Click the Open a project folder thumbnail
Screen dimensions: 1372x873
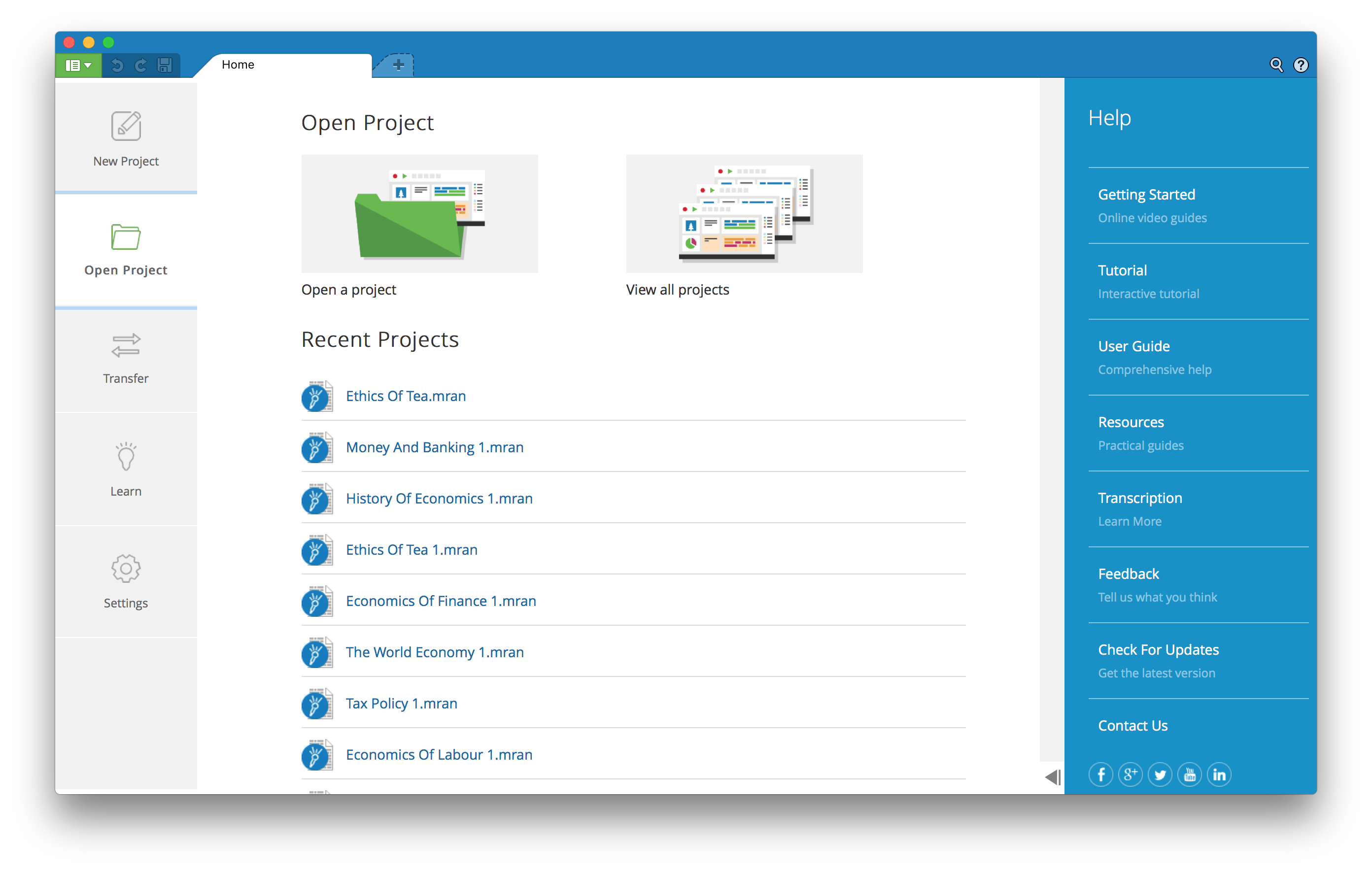click(419, 213)
